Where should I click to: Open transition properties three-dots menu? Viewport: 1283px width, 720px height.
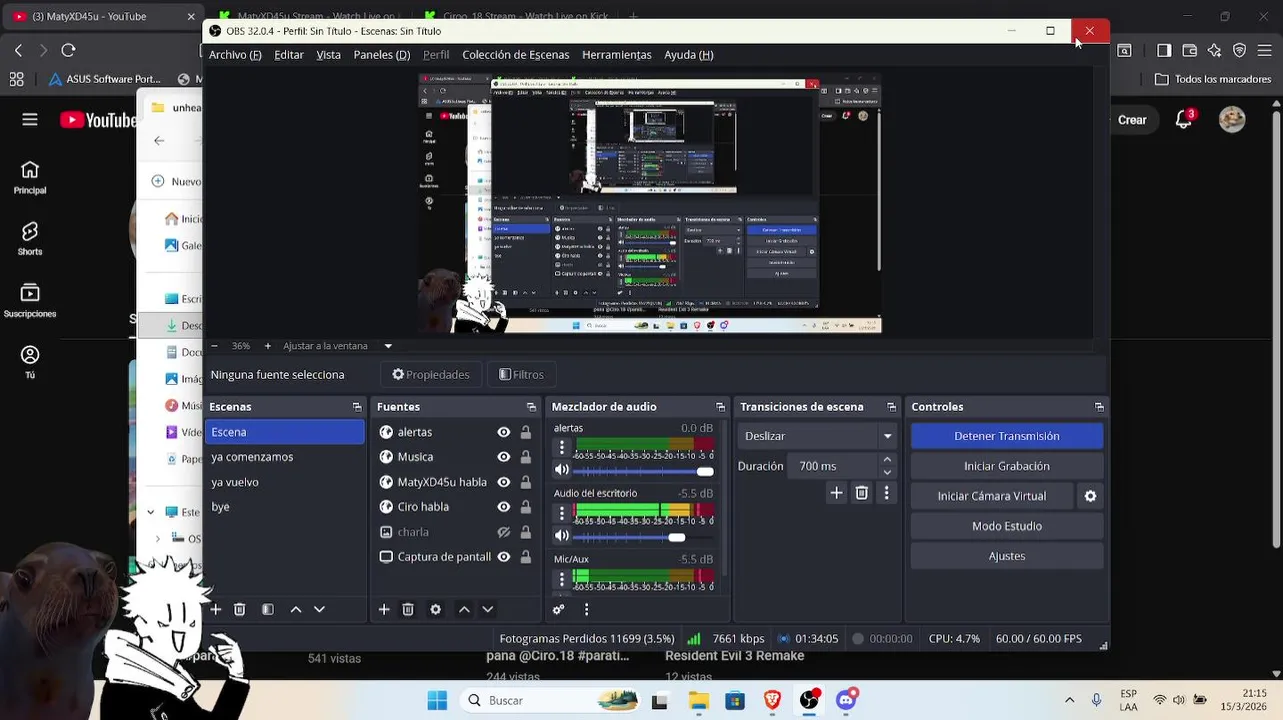coord(886,493)
